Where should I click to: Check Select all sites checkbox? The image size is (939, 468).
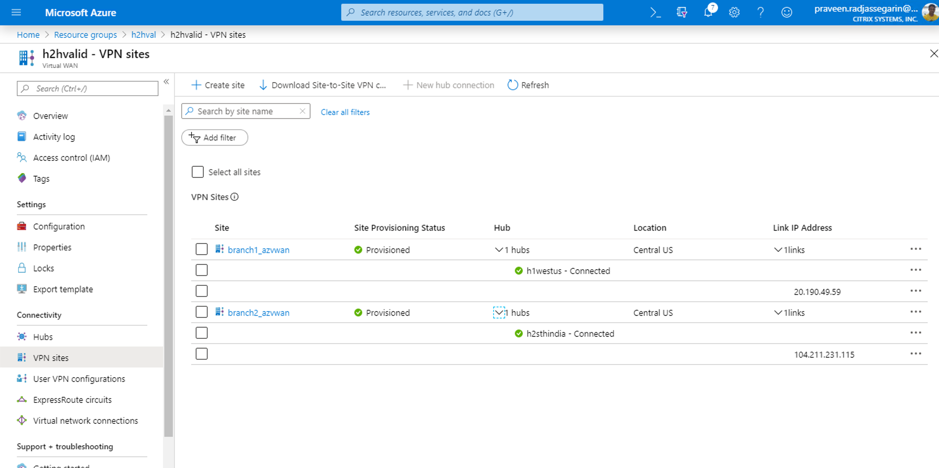[198, 172]
